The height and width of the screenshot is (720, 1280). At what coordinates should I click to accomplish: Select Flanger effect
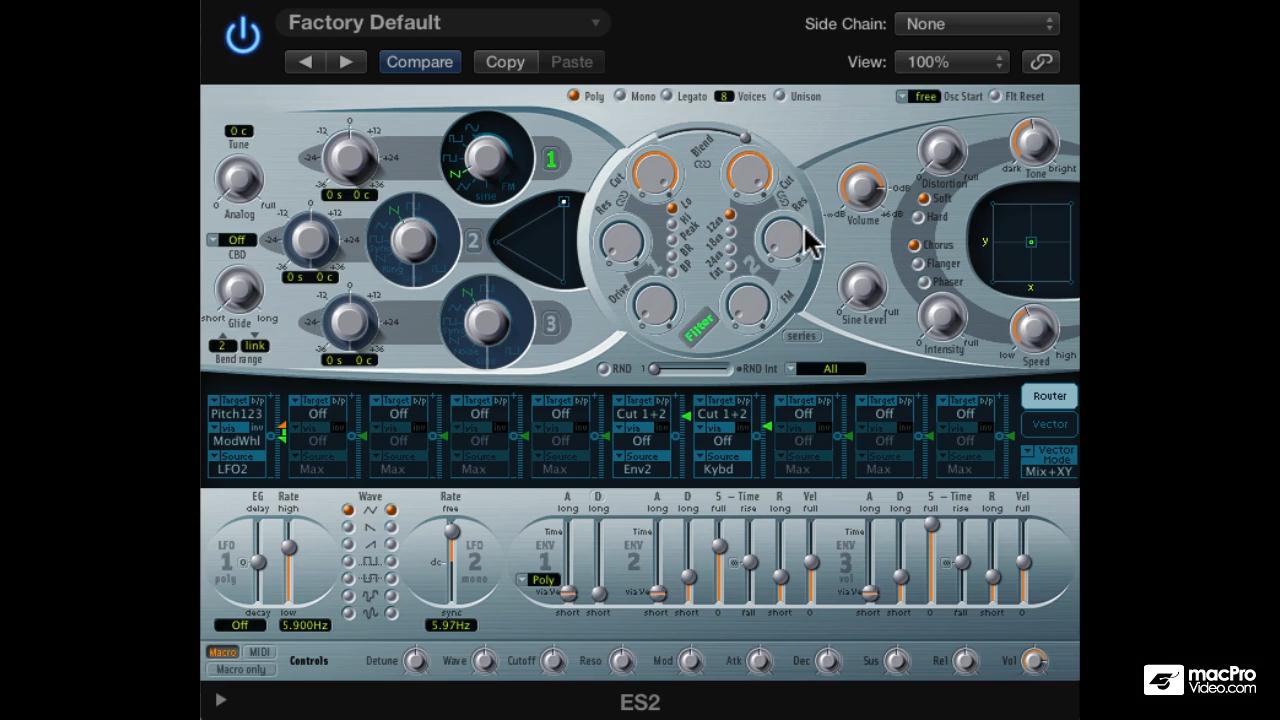coord(918,264)
